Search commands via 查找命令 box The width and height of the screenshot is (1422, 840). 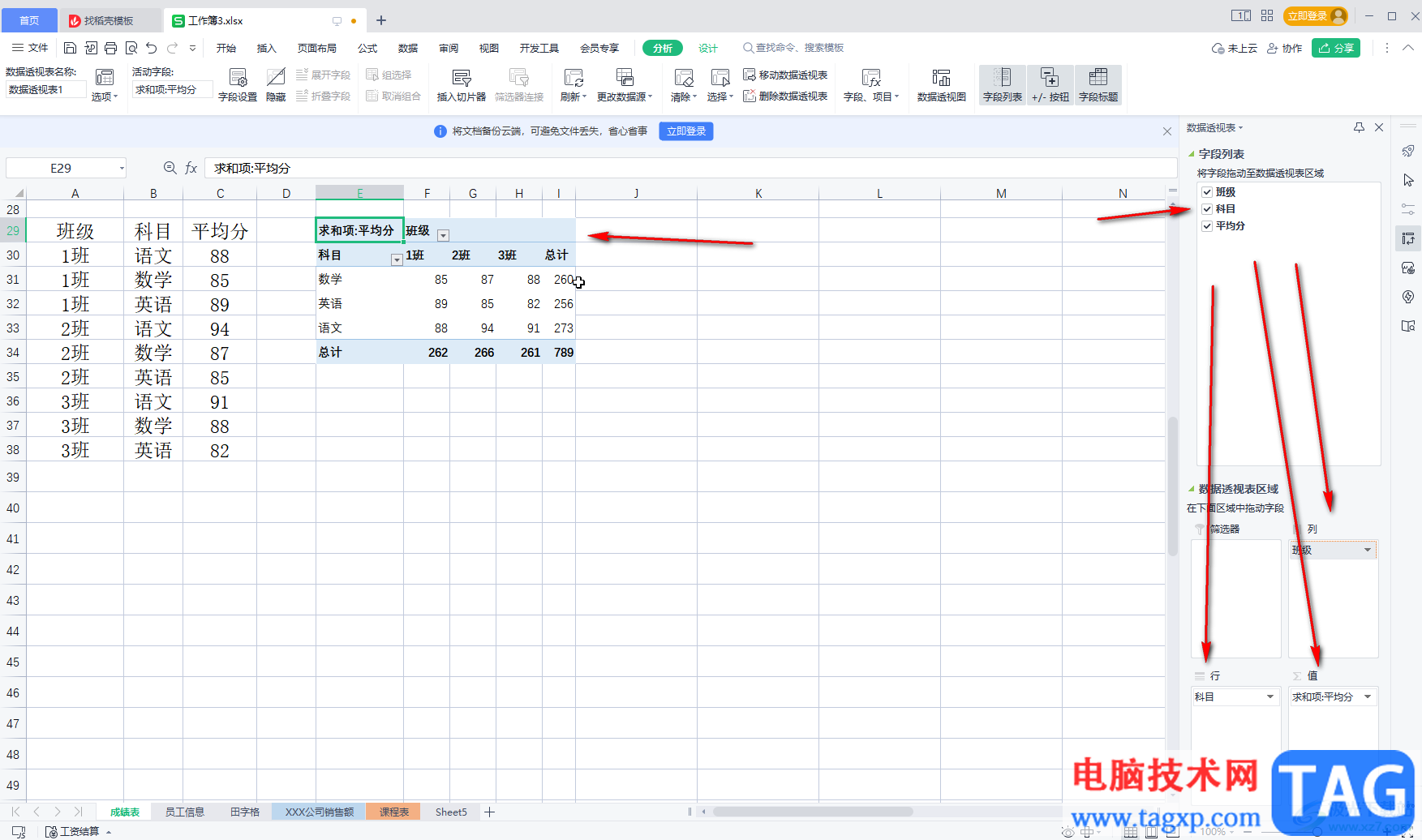(x=793, y=48)
